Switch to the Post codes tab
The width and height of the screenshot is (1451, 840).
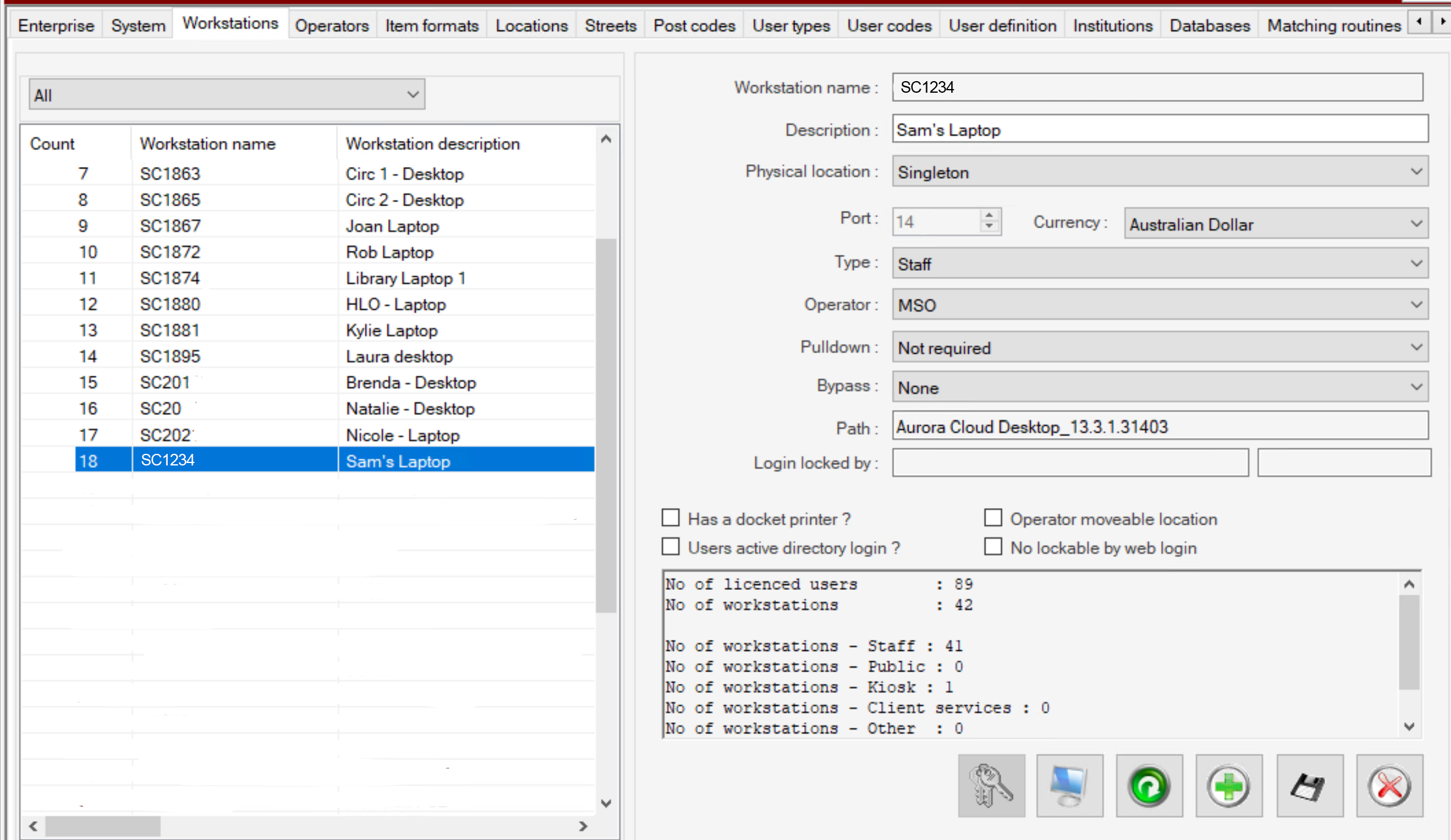[x=694, y=26]
